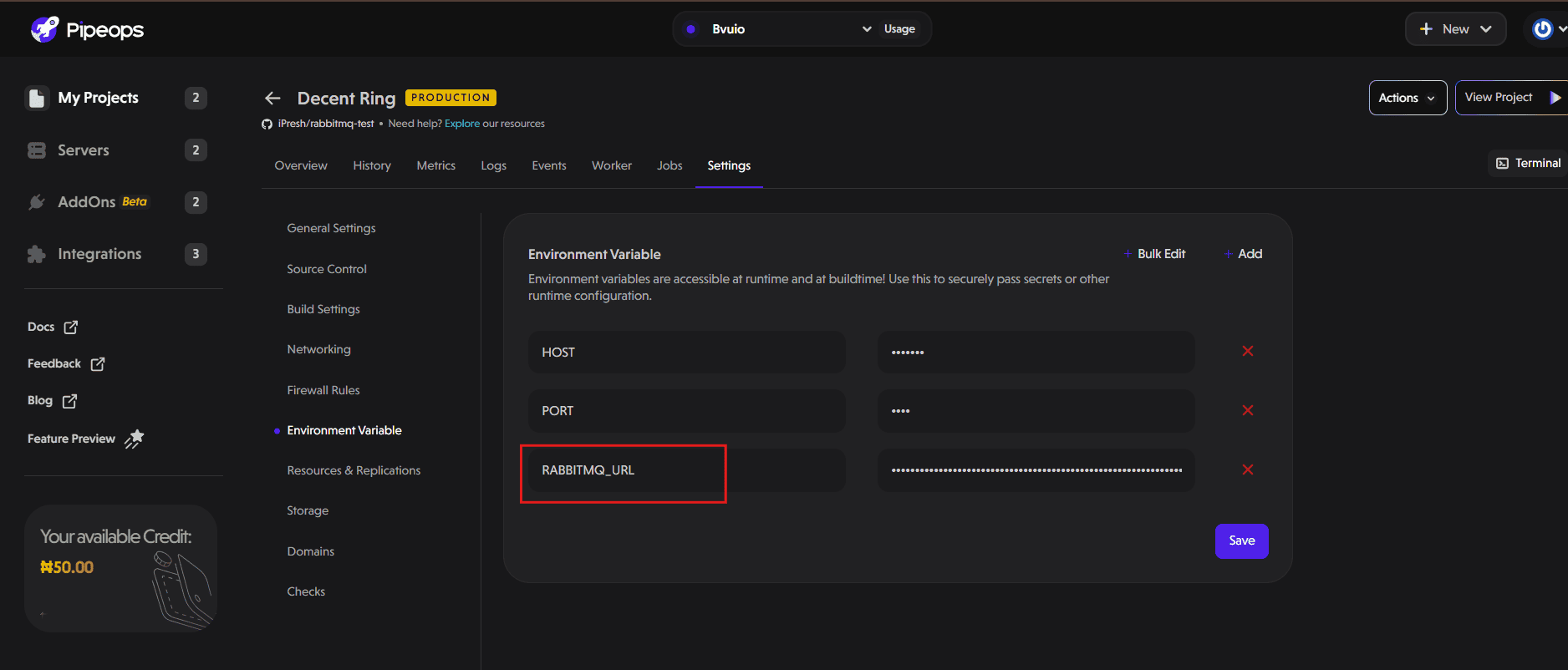Viewport: 1568px width, 670px height.
Task: Switch to the Events tab
Action: (x=549, y=165)
